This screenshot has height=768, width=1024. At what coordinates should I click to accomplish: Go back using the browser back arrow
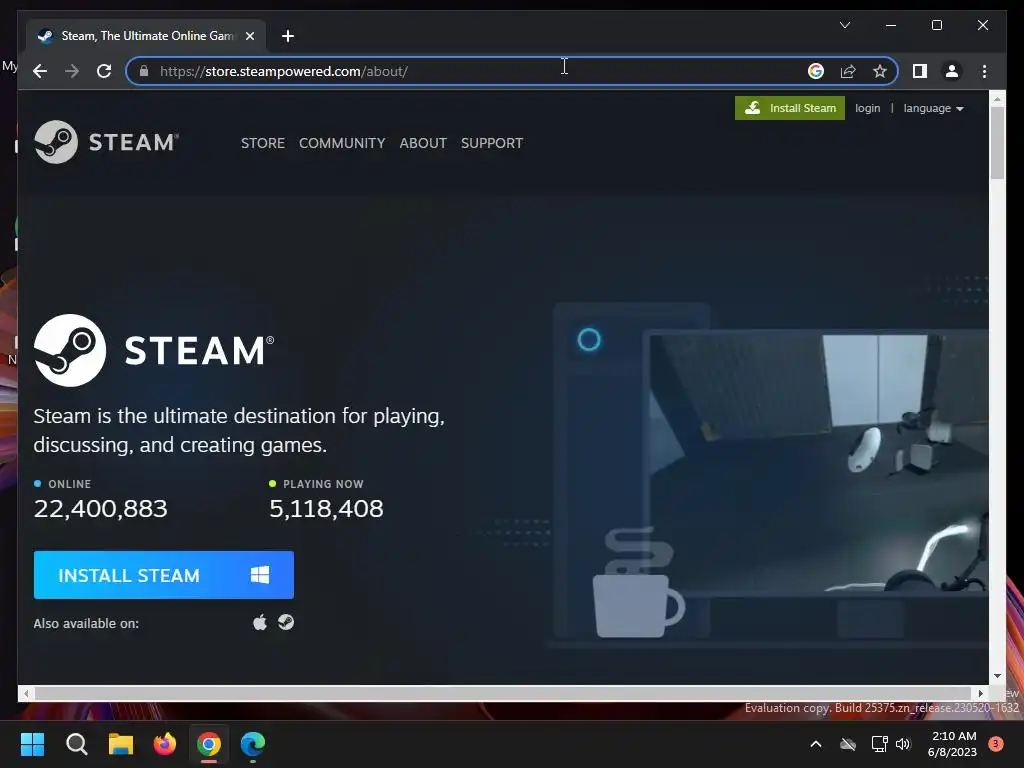click(40, 71)
